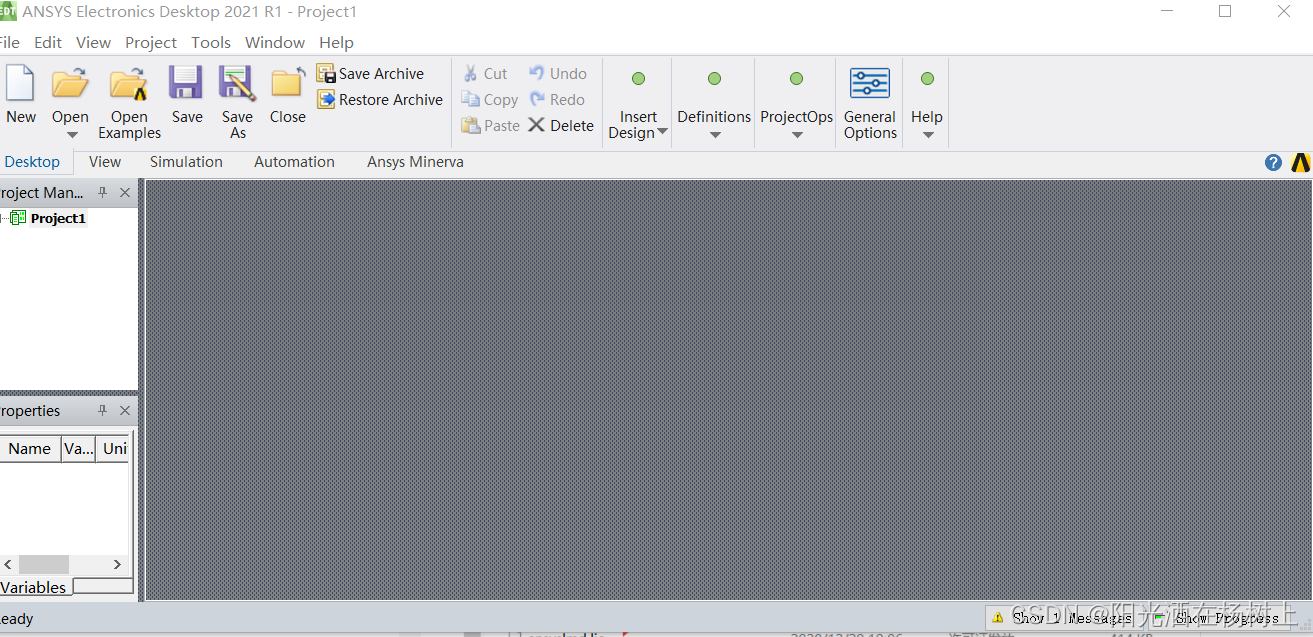Click the Properties horizontal scrollbar thumb
The image size is (1313, 637).
[x=43, y=564]
